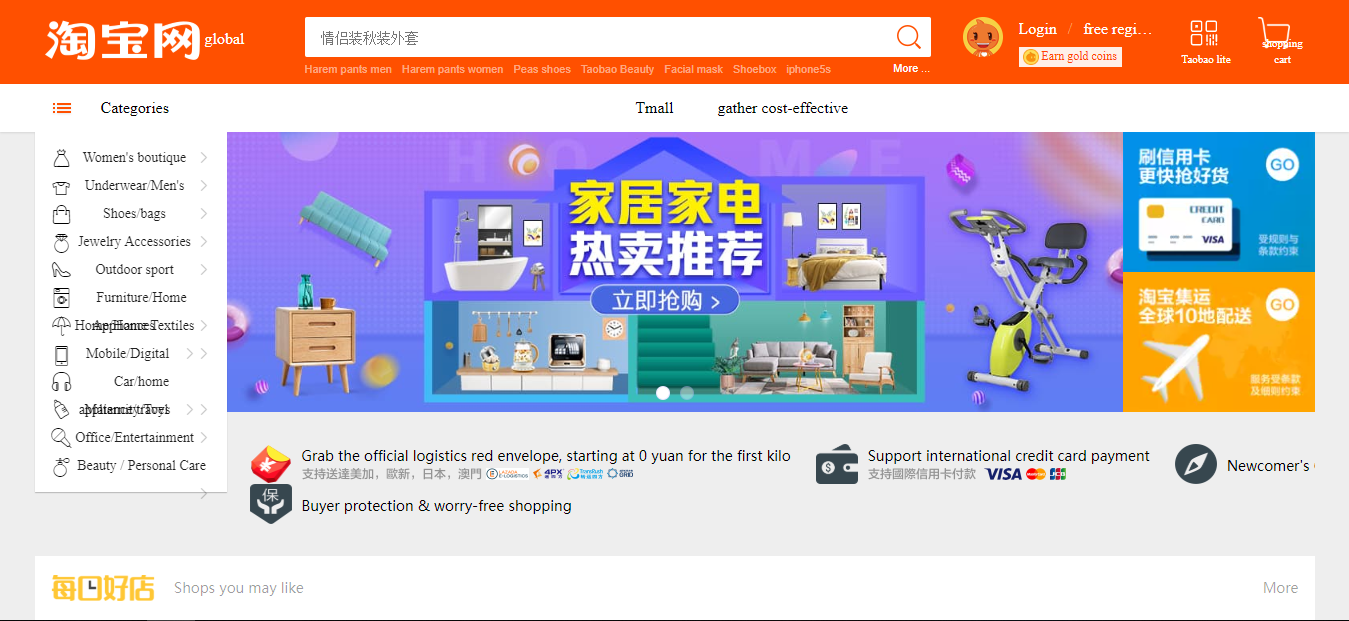
Task: Click the Jewelry Accessories ring icon
Action: click(61, 242)
